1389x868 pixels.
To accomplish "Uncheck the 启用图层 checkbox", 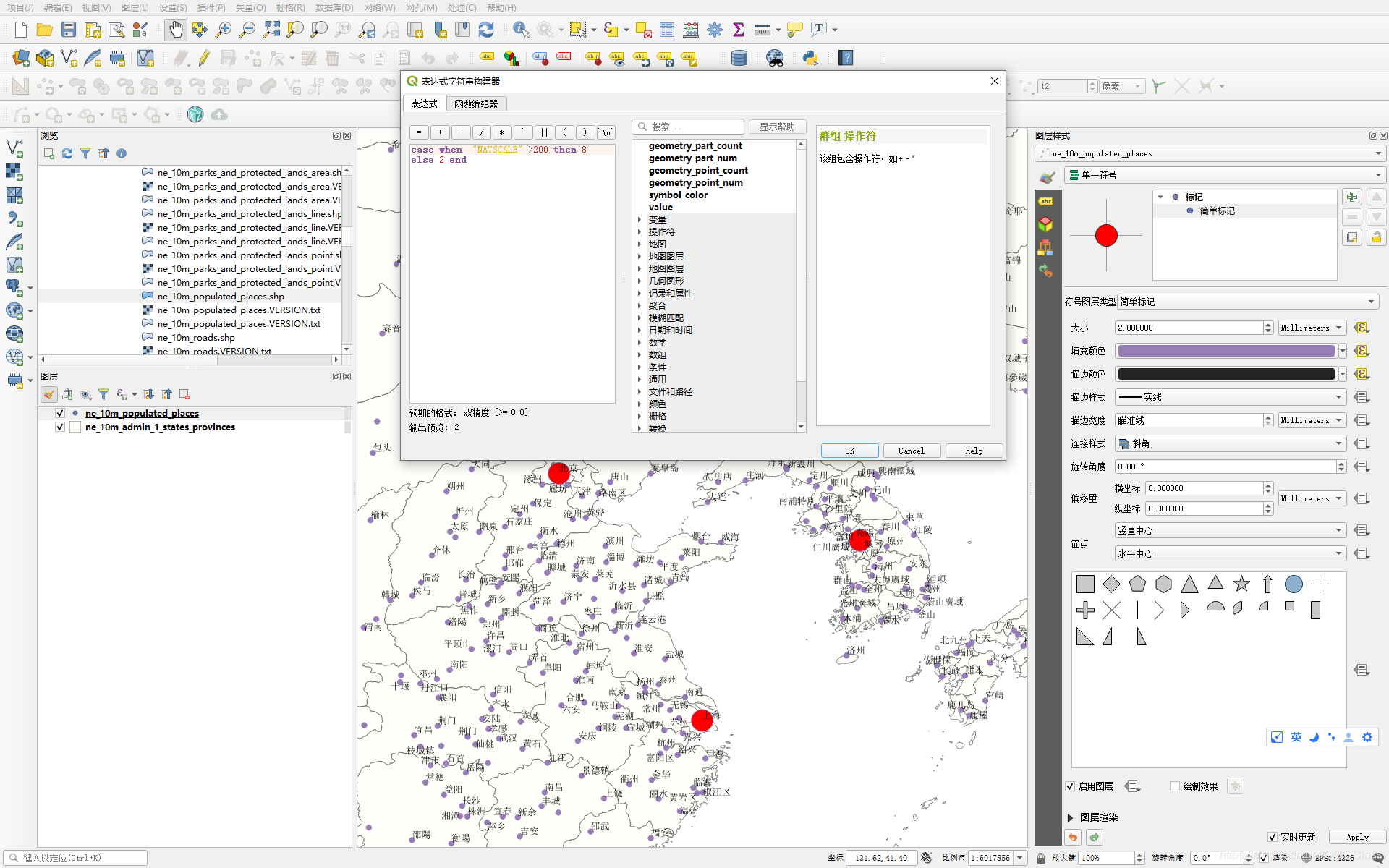I will tap(1070, 786).
